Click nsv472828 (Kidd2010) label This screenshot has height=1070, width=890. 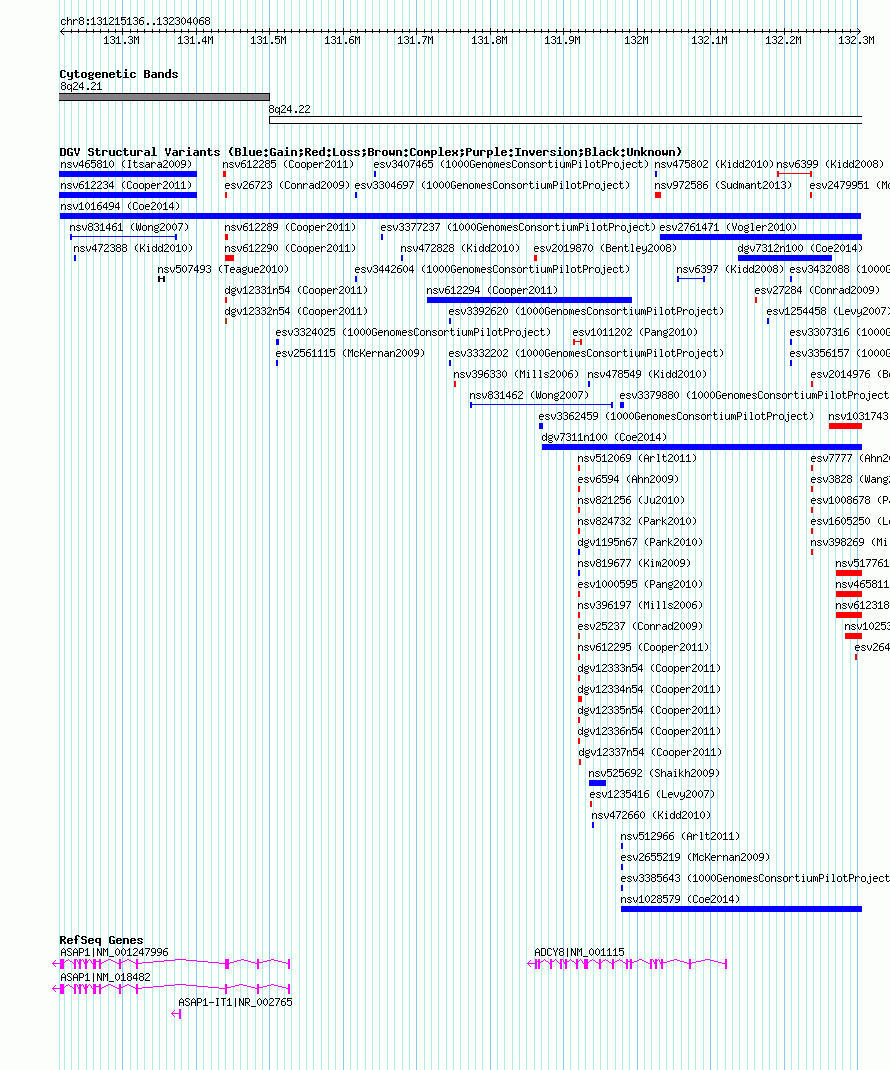(x=460, y=248)
